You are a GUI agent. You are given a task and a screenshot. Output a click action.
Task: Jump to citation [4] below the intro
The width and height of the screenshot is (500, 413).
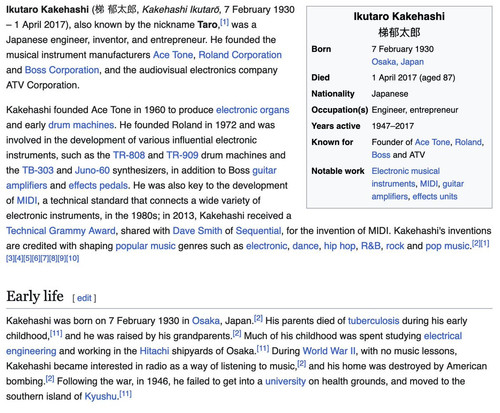19,258
